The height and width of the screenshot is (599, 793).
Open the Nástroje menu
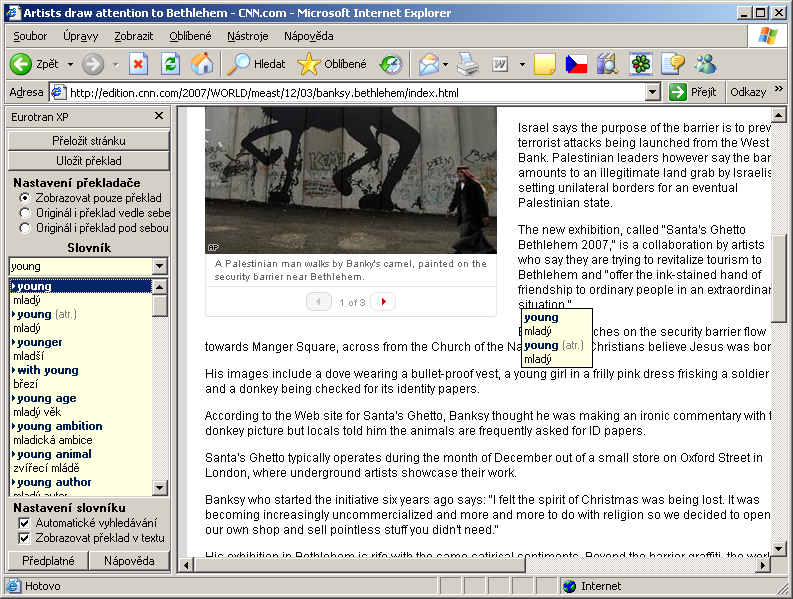(x=247, y=36)
